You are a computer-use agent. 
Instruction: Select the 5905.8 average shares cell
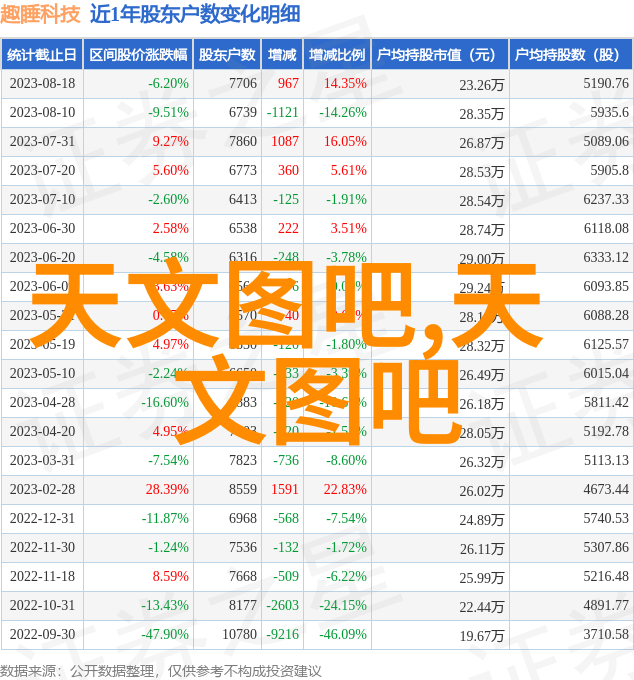[x=609, y=170]
